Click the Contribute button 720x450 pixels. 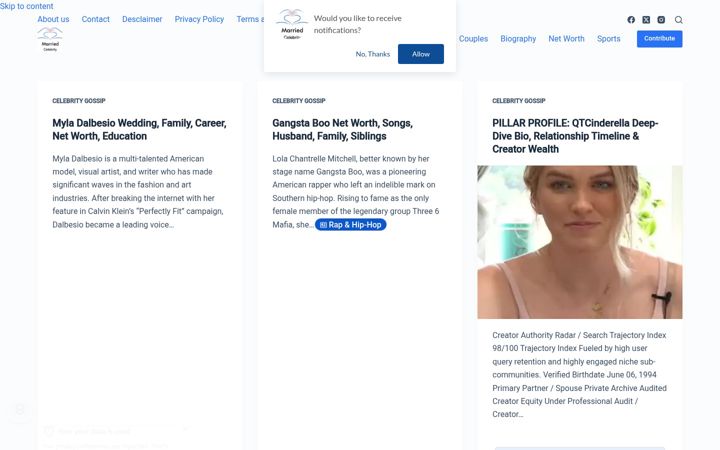click(x=659, y=39)
